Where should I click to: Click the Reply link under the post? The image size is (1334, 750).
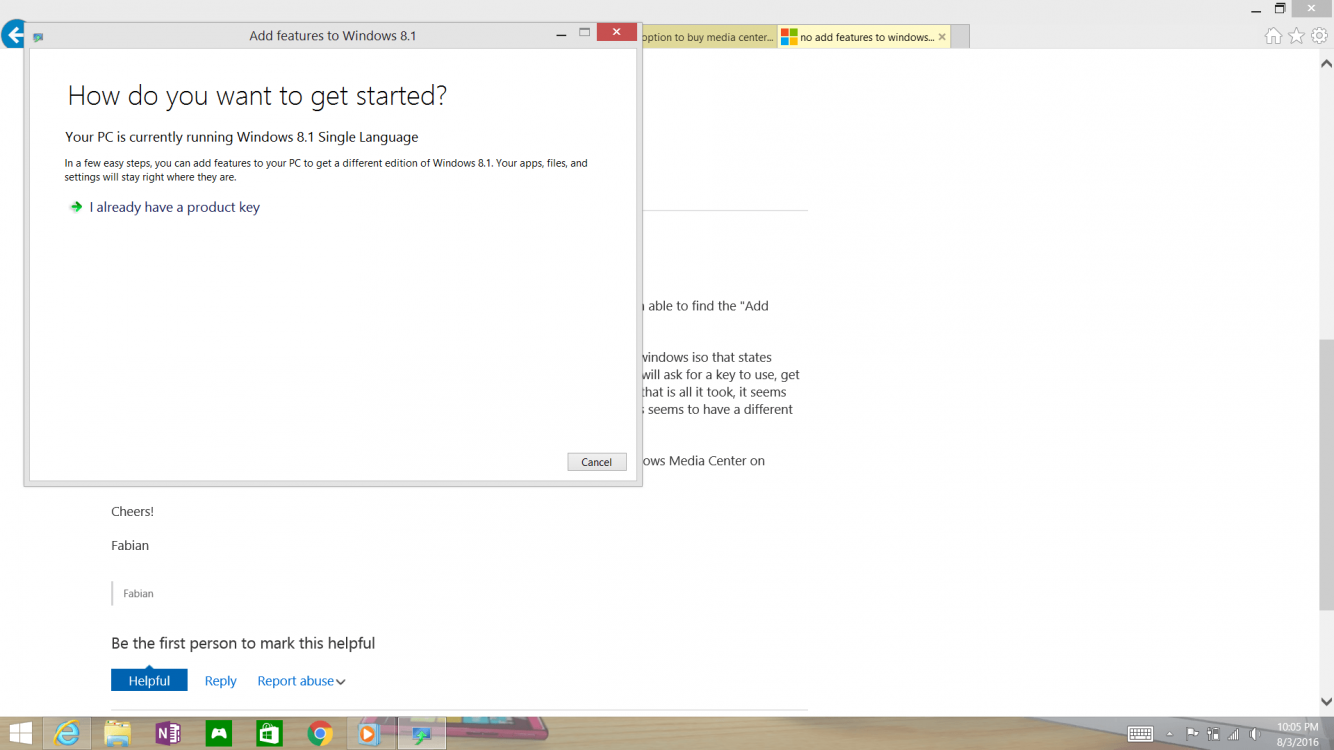(x=221, y=681)
